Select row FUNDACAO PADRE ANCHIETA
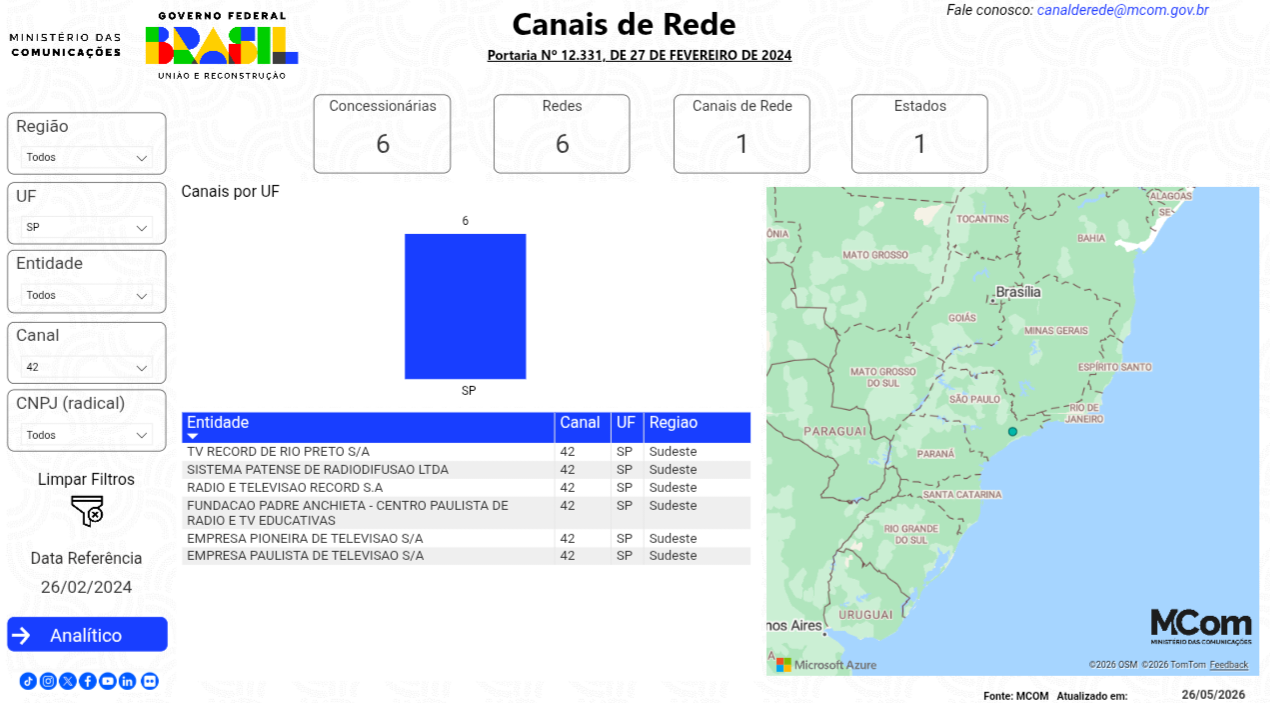The height and width of the screenshot is (703, 1270). click(466, 513)
